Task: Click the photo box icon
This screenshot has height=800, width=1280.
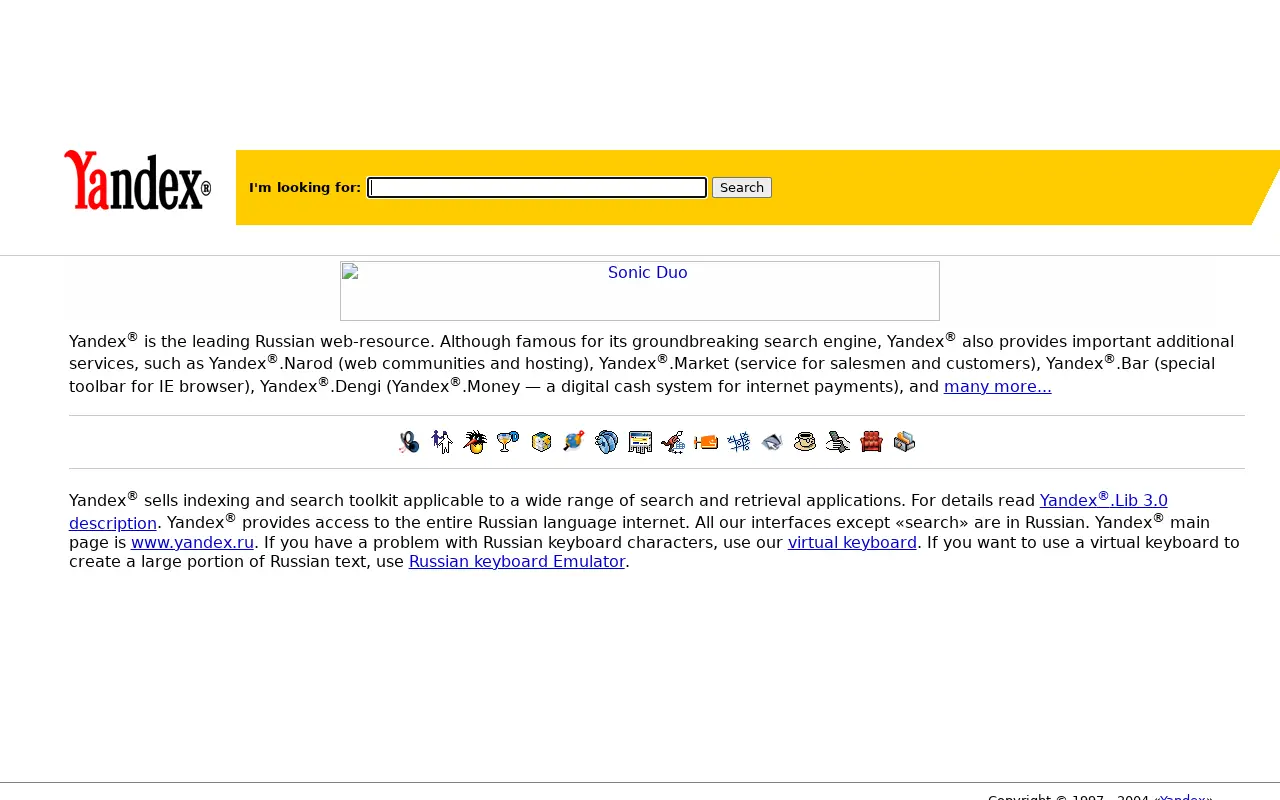Action: (904, 442)
